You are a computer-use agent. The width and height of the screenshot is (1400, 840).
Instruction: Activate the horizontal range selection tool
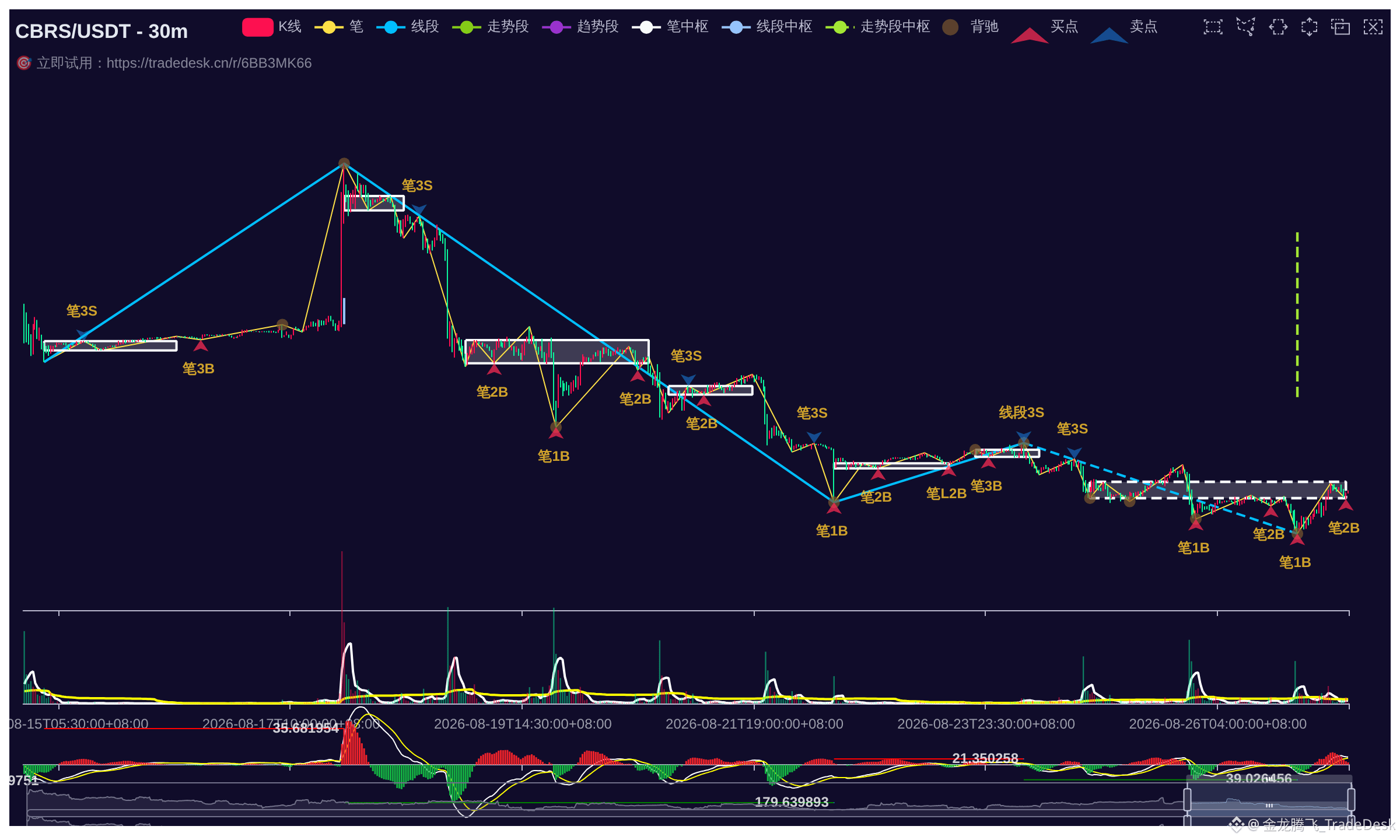point(1277,27)
